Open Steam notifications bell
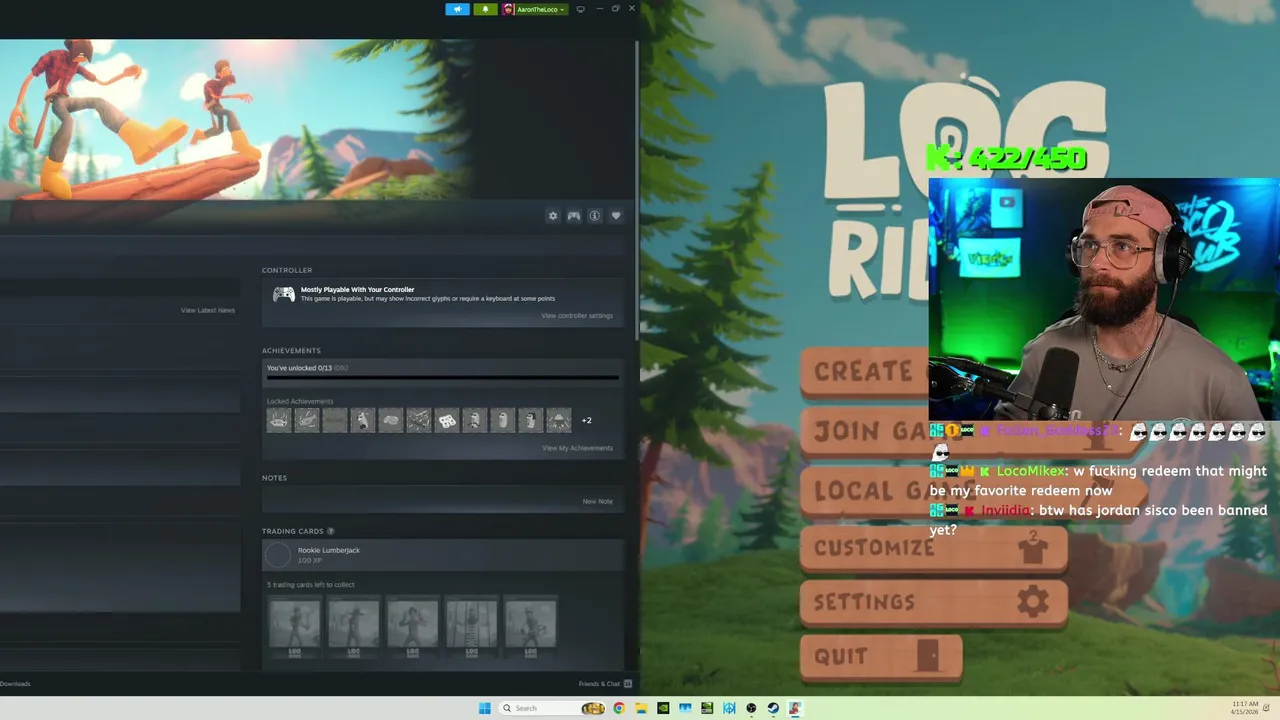This screenshot has height=720, width=1280. click(x=485, y=9)
